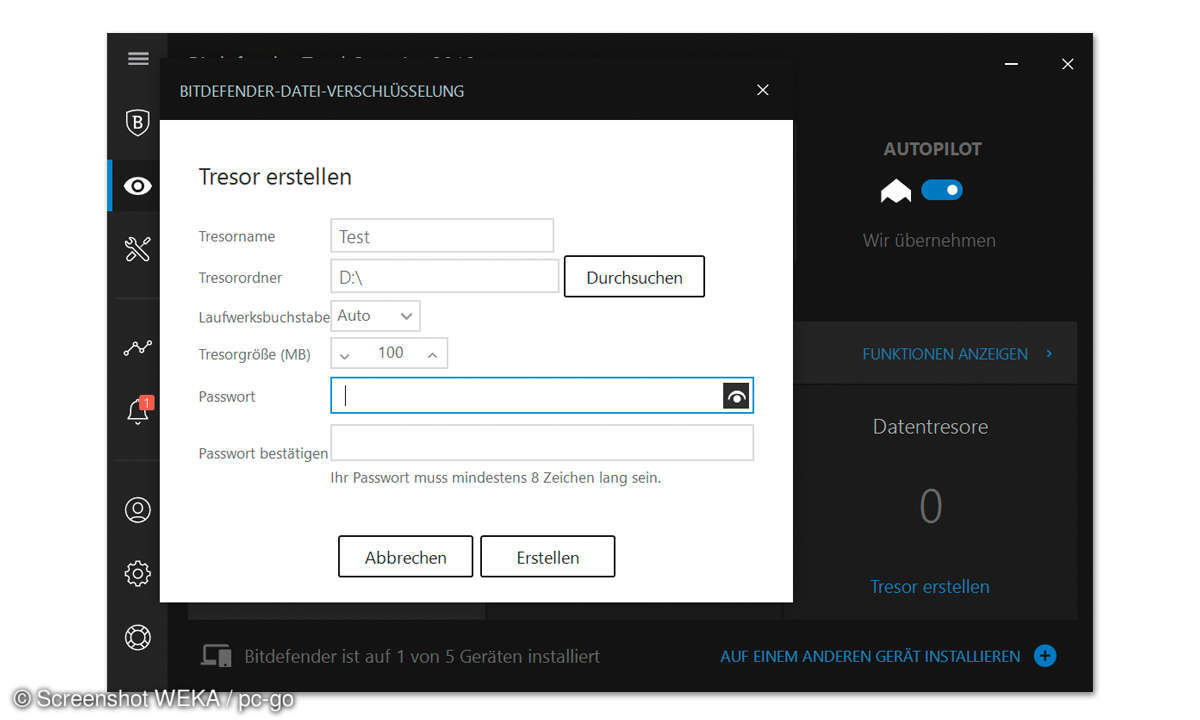Open the notifications bell icon

(x=138, y=410)
